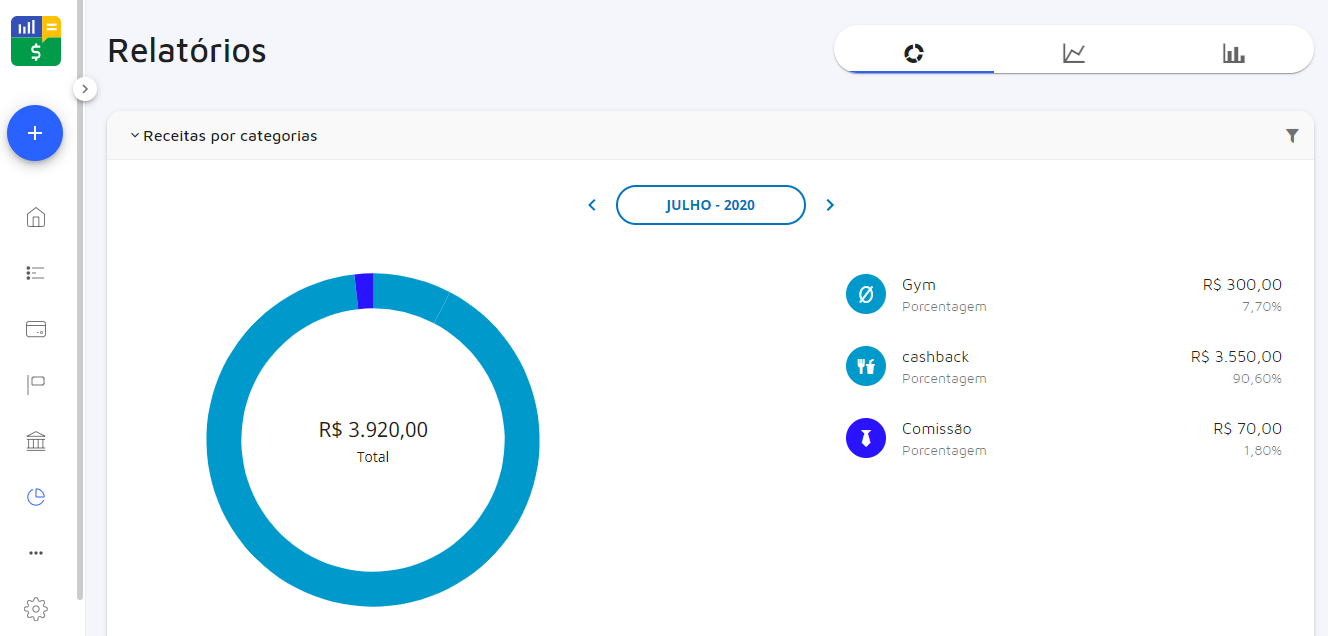Open the JULHO - 2020 month selector
Viewport: 1328px width, 636px height.
click(x=710, y=205)
